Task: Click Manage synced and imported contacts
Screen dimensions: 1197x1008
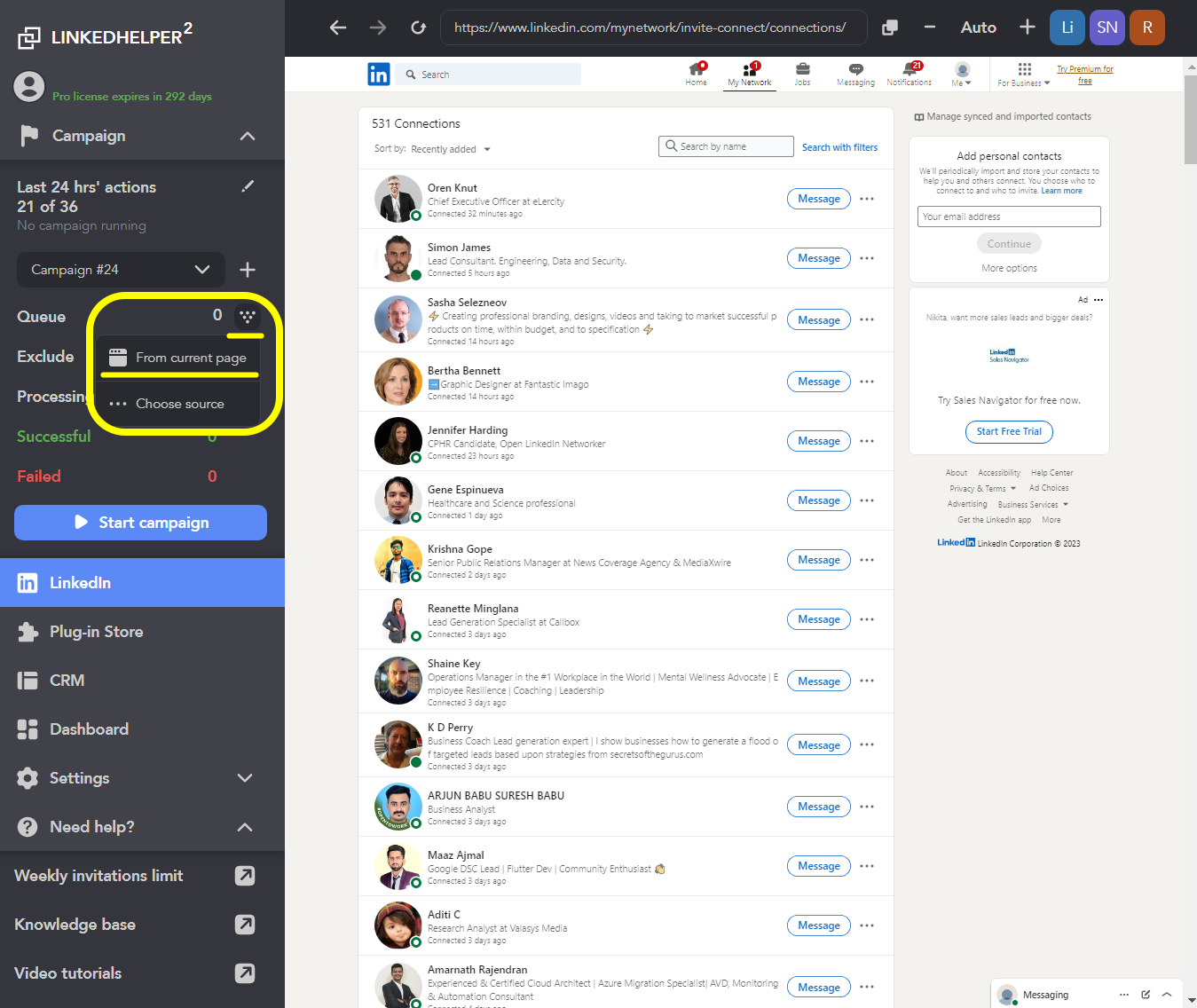Action: click(x=1003, y=116)
